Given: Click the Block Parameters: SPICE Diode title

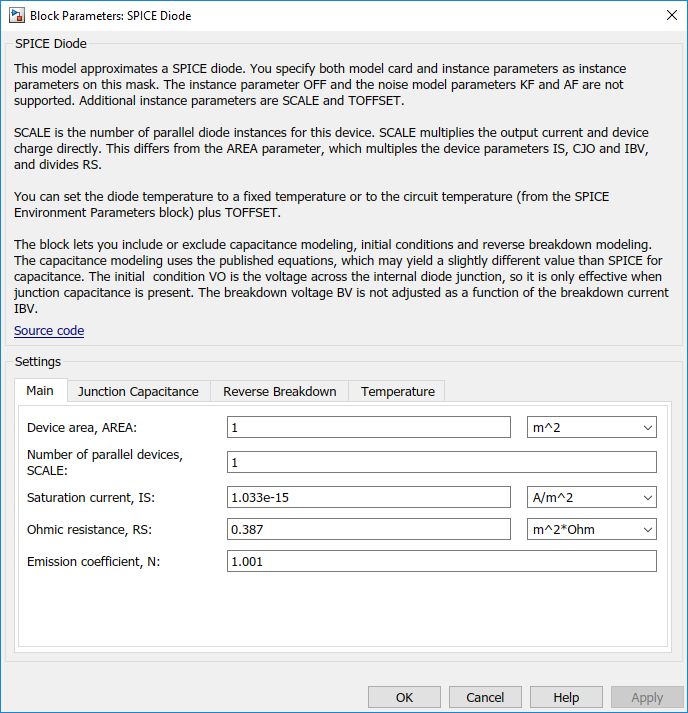Looking at the screenshot, I should click(x=110, y=16).
